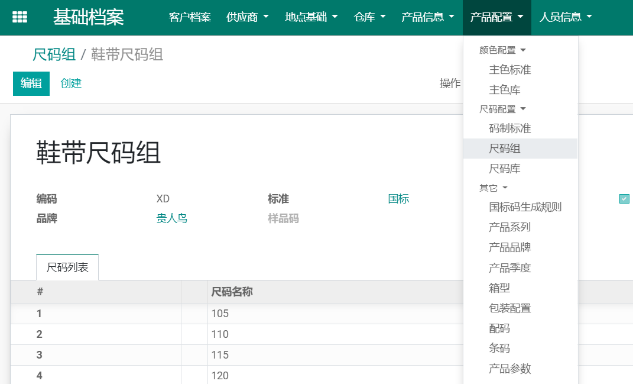Select 产品季度 menu item
This screenshot has width=633, height=384.
[x=510, y=268]
